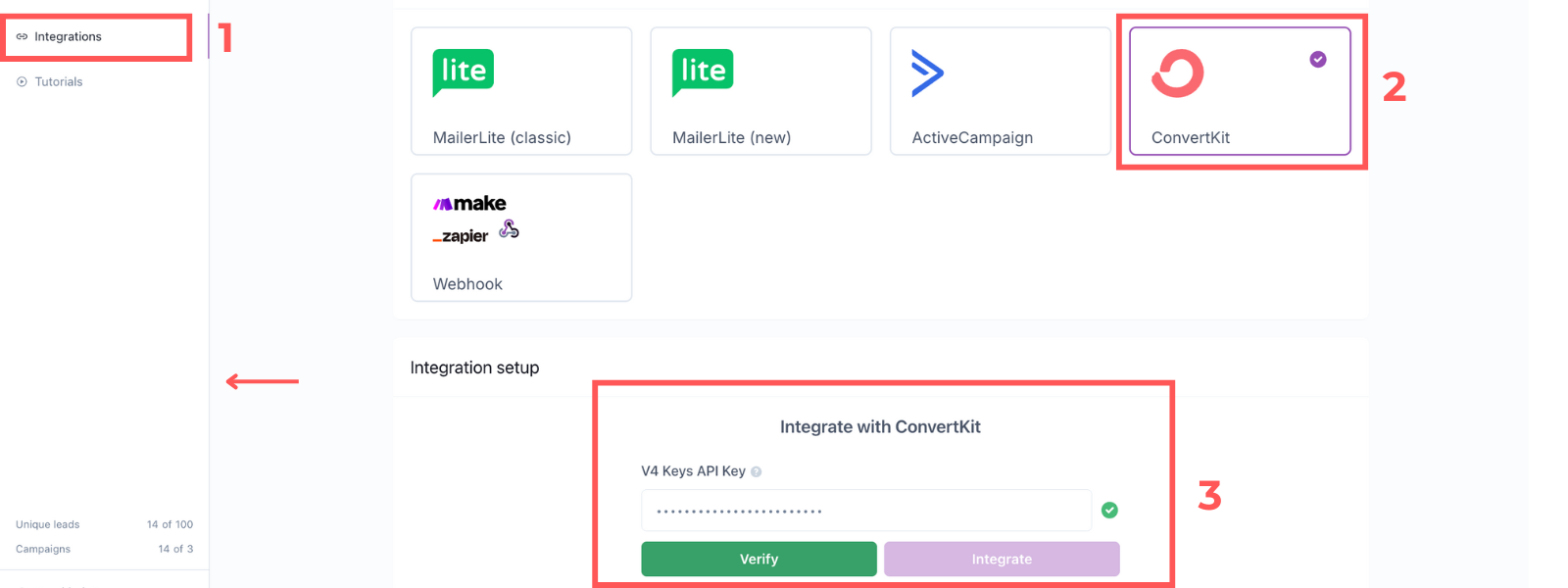
Task: Click the 'ConvertKit' card label text
Action: pyautogui.click(x=1190, y=138)
